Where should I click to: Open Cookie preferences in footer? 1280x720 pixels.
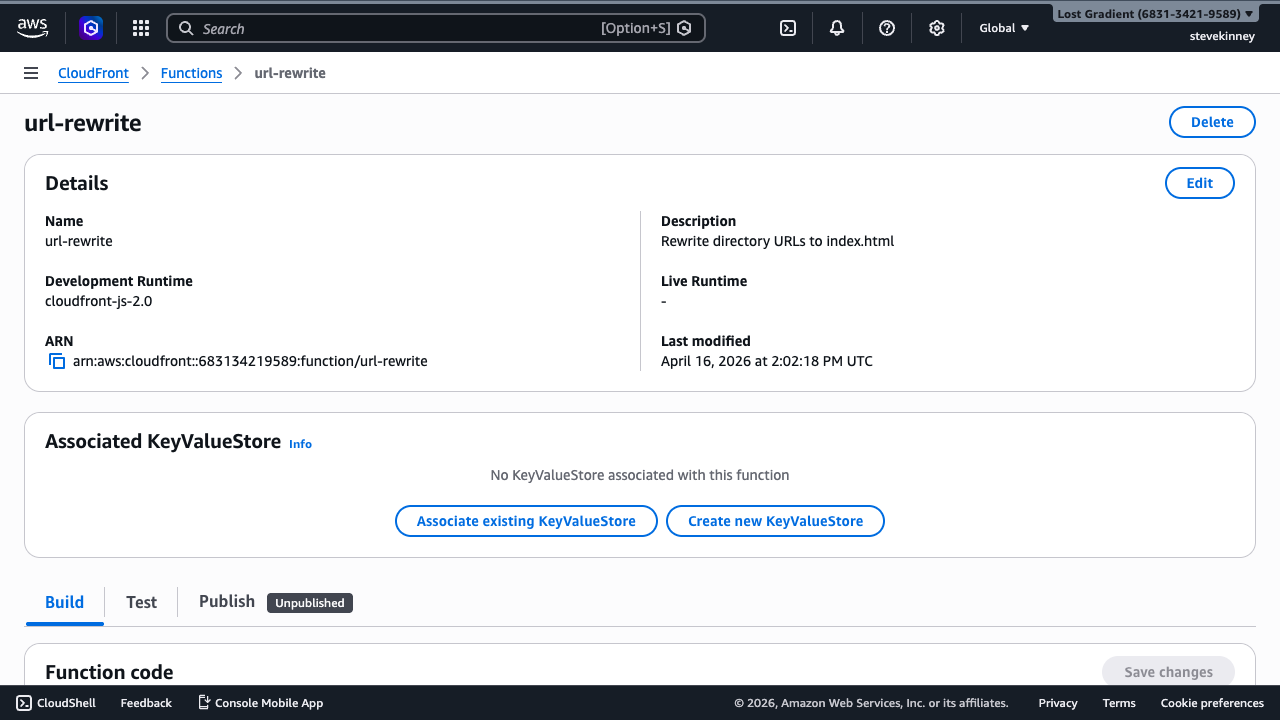(x=1212, y=703)
